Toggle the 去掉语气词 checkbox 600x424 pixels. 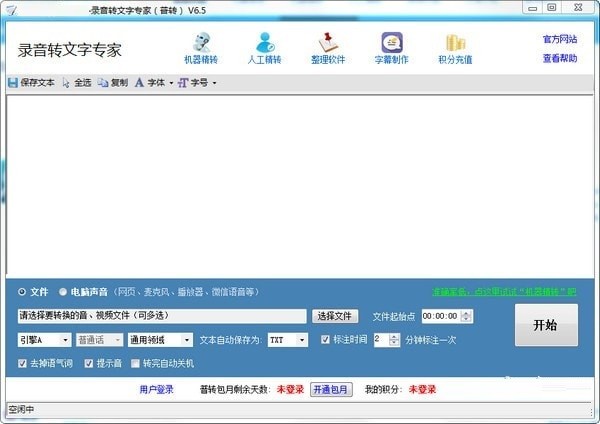click(22, 363)
